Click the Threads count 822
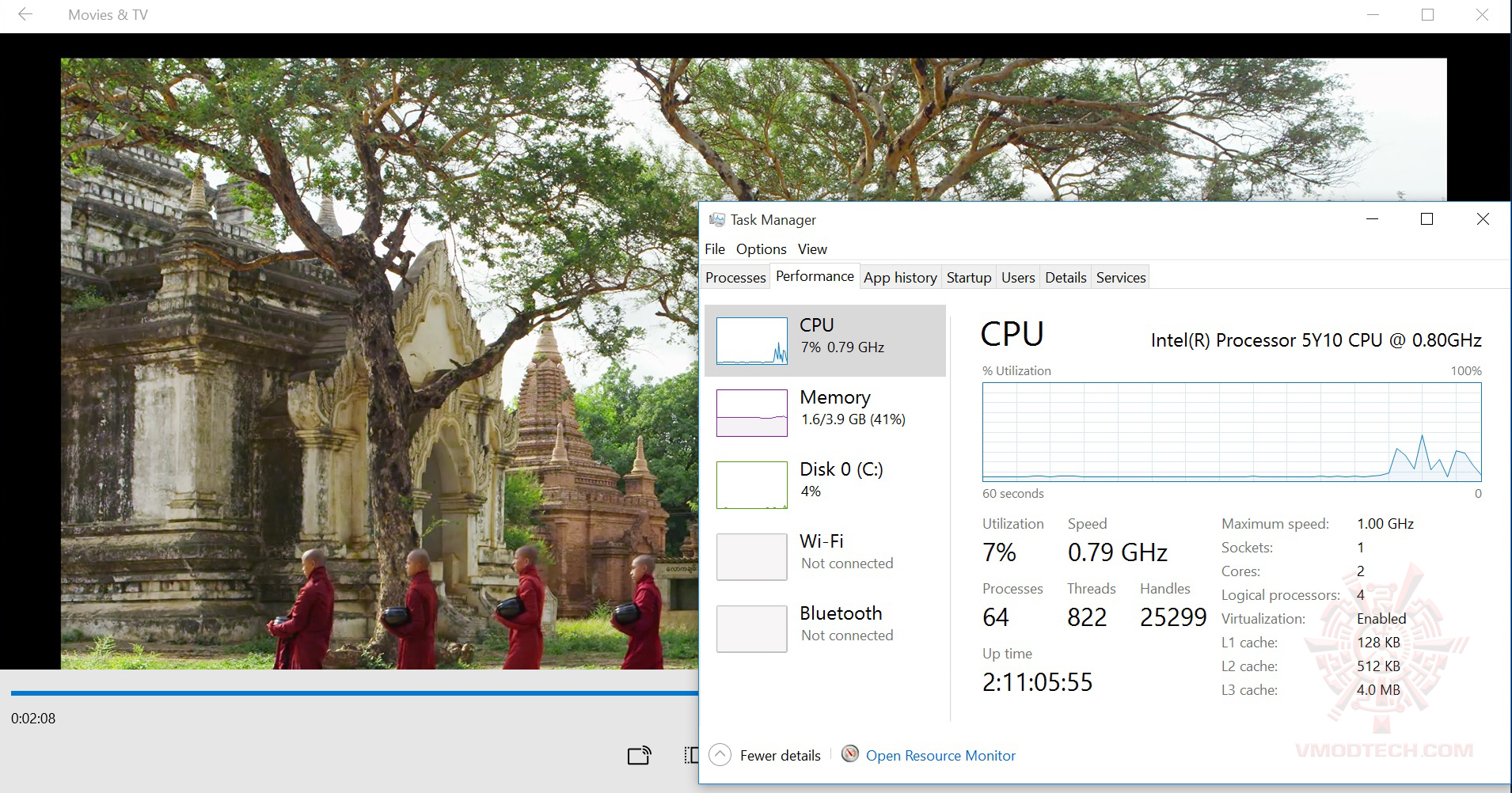 (1087, 617)
